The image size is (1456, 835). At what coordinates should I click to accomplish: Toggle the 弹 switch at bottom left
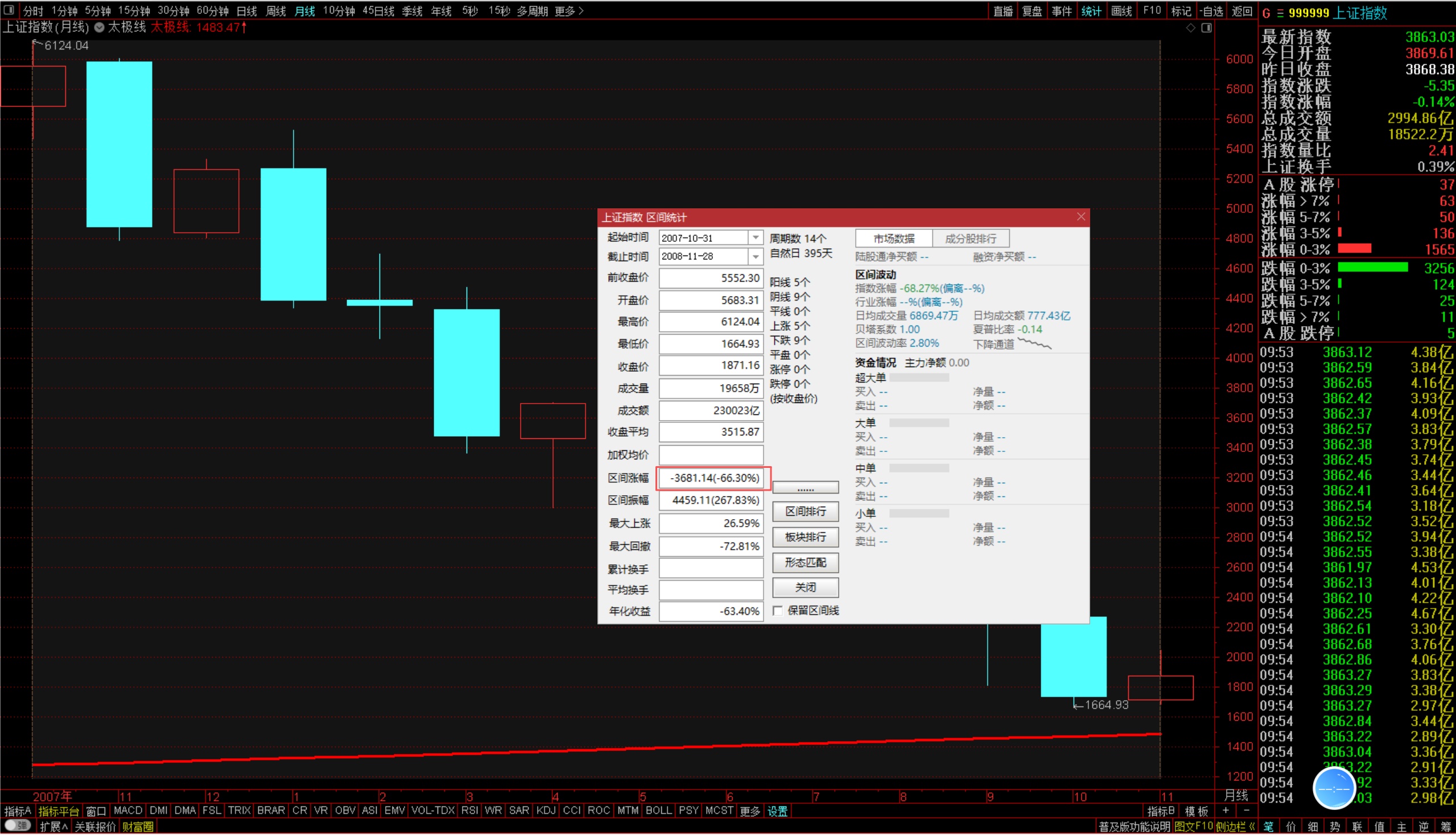(x=17, y=826)
